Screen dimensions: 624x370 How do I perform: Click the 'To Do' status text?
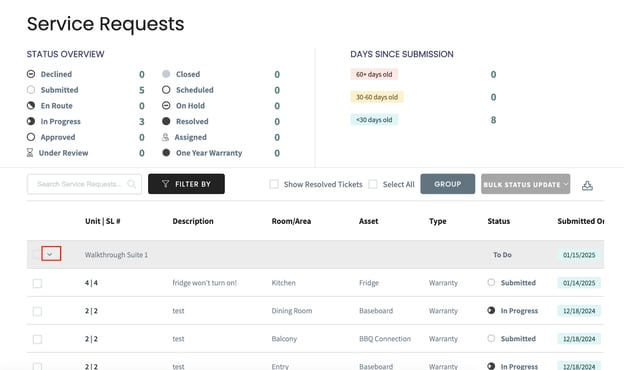click(x=502, y=255)
